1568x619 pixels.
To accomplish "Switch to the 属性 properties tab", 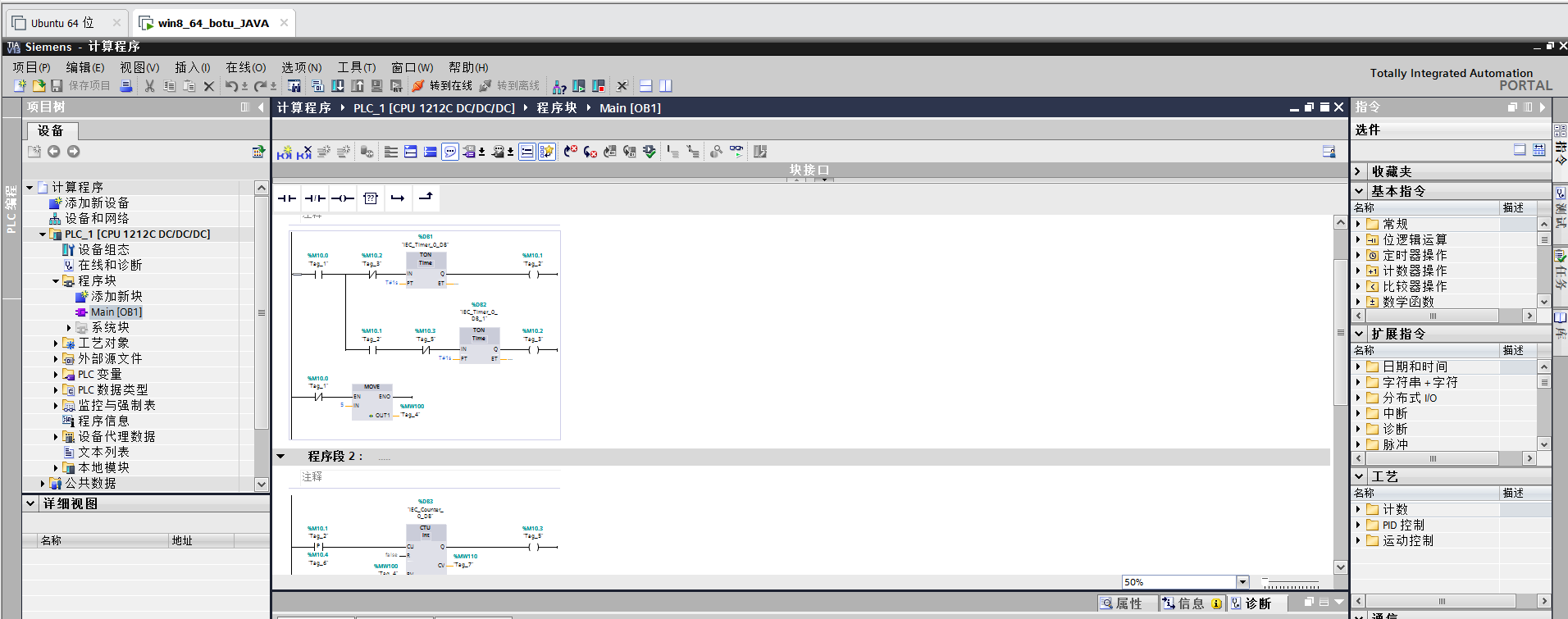I will pyautogui.click(x=1121, y=603).
